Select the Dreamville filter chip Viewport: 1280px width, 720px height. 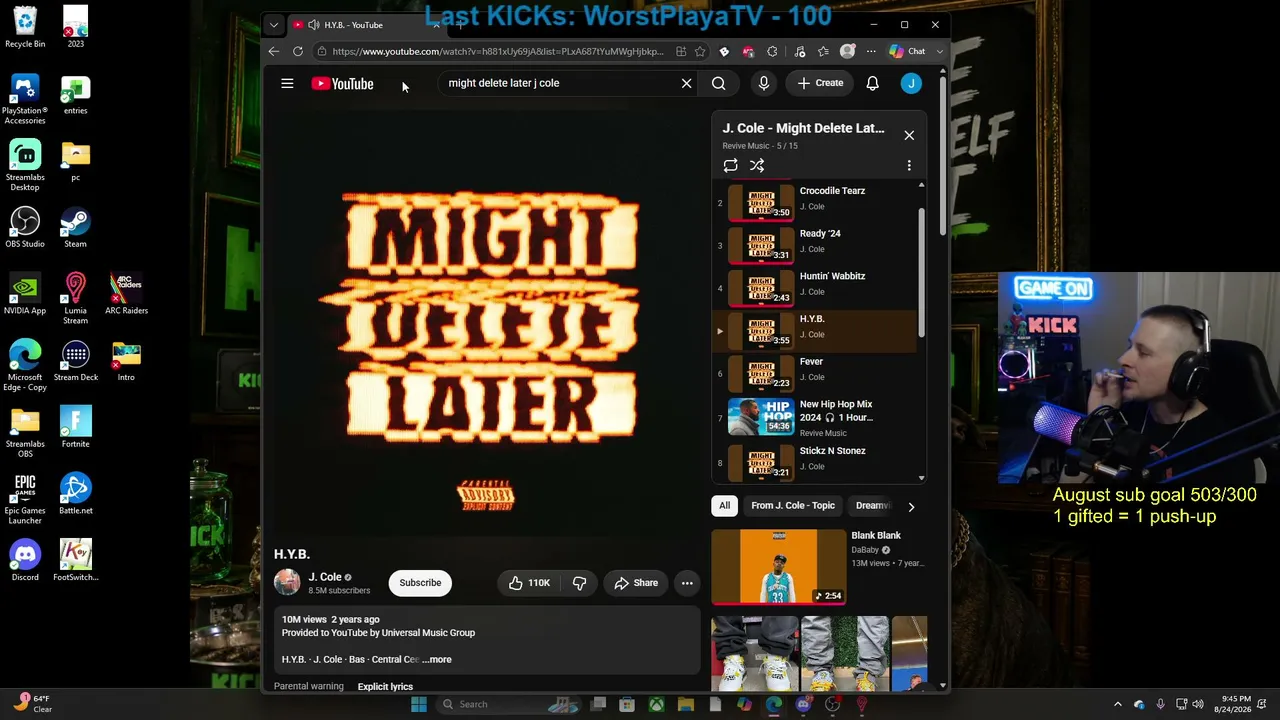pos(872,506)
